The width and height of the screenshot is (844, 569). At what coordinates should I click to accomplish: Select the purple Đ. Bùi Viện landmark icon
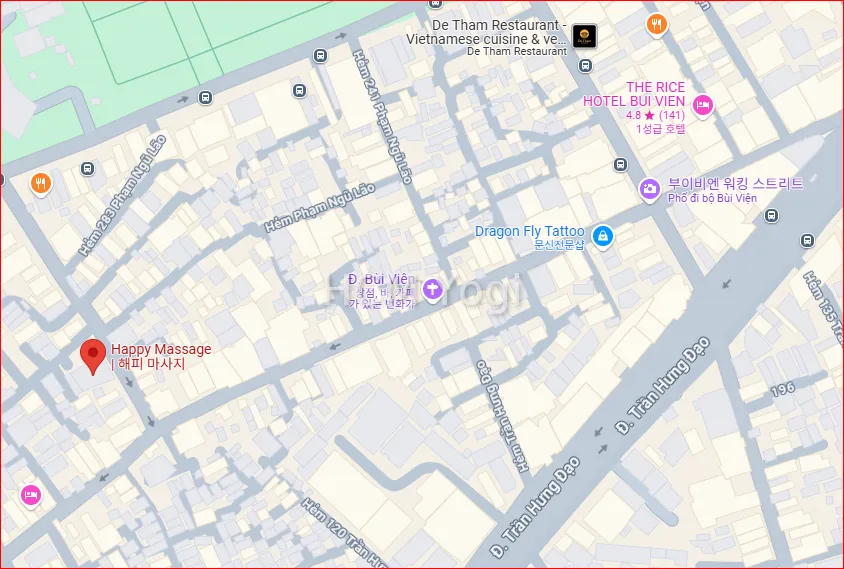tap(432, 289)
